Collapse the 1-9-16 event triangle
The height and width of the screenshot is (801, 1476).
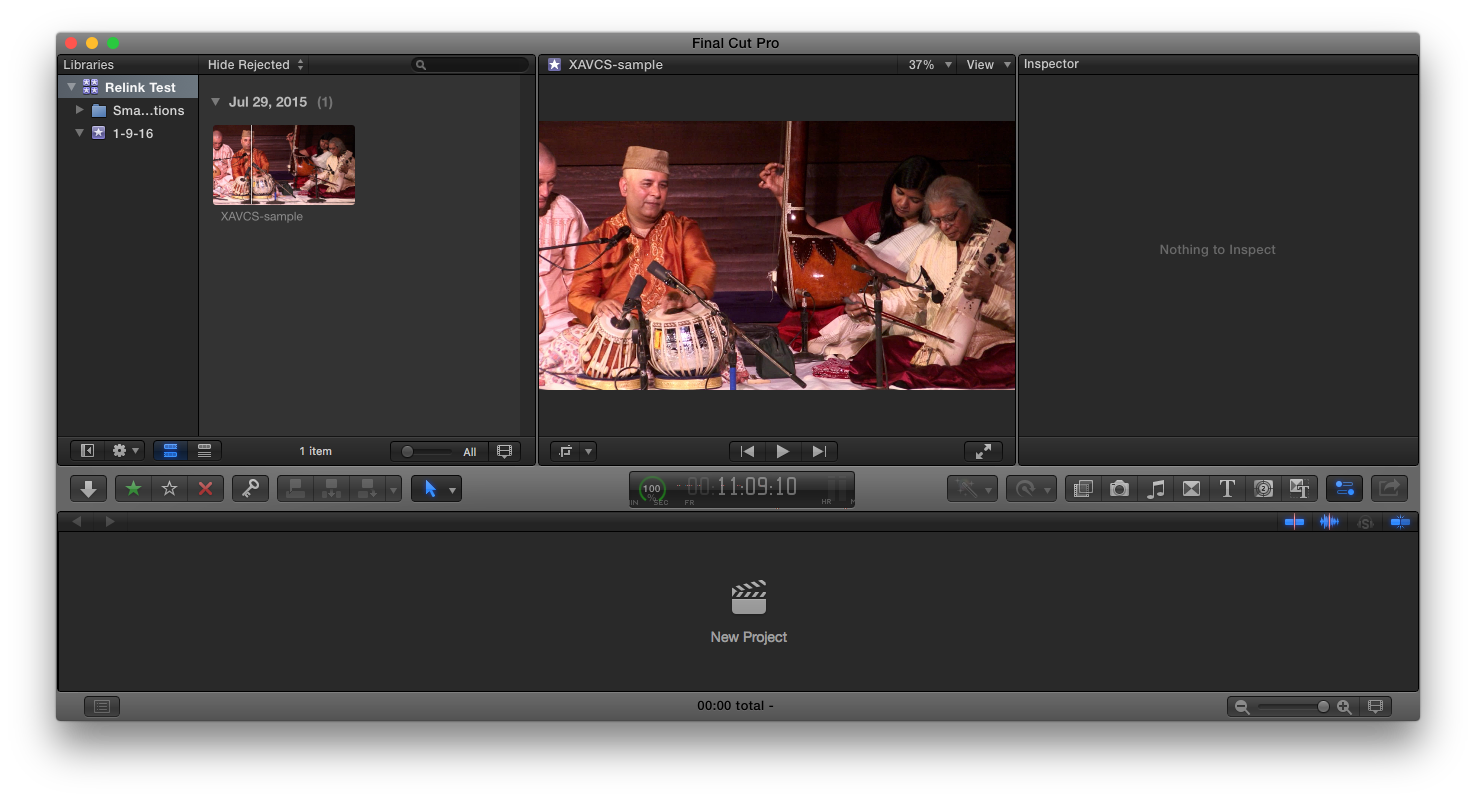click(80, 133)
